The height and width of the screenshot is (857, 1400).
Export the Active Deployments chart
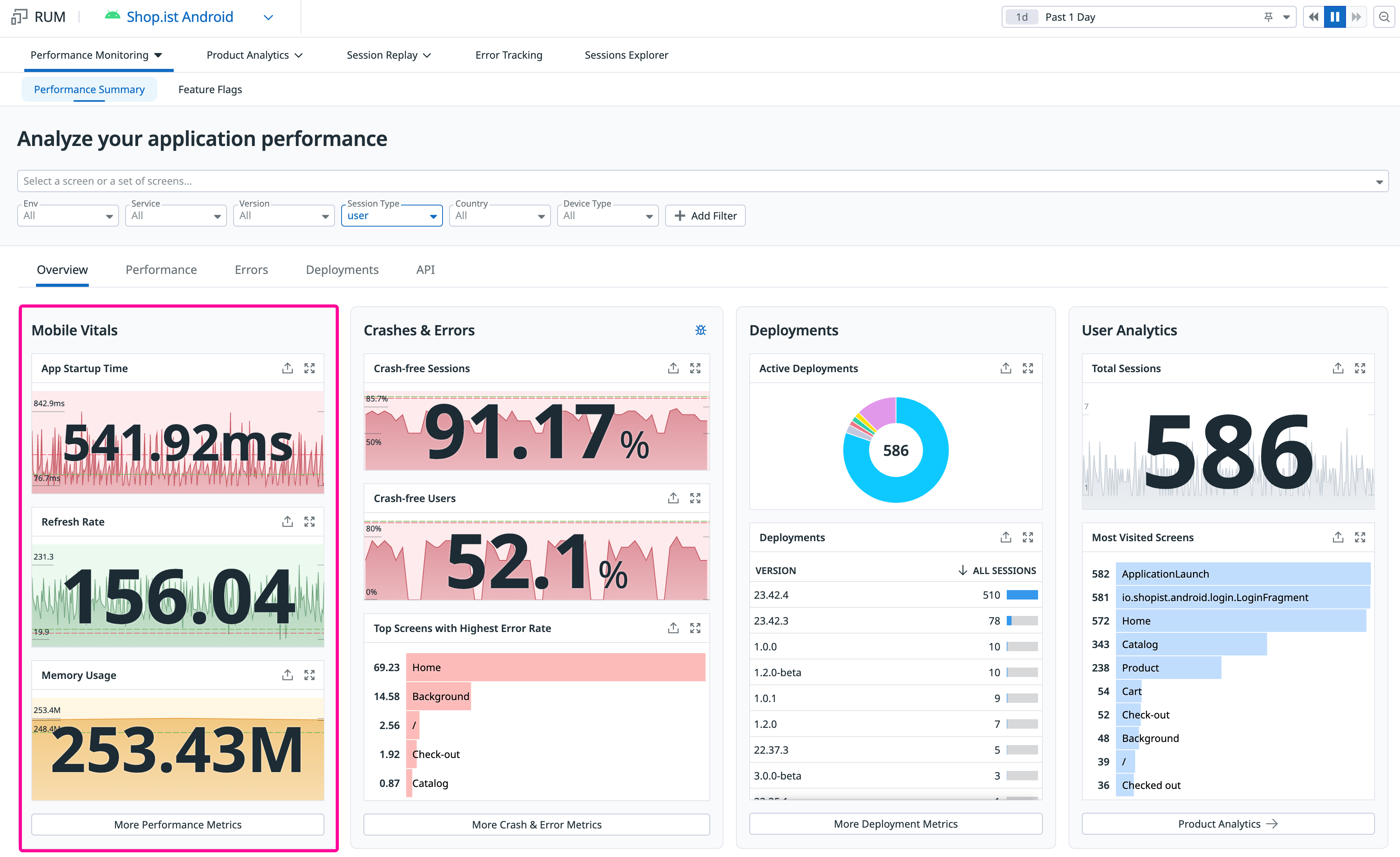[x=1006, y=368]
